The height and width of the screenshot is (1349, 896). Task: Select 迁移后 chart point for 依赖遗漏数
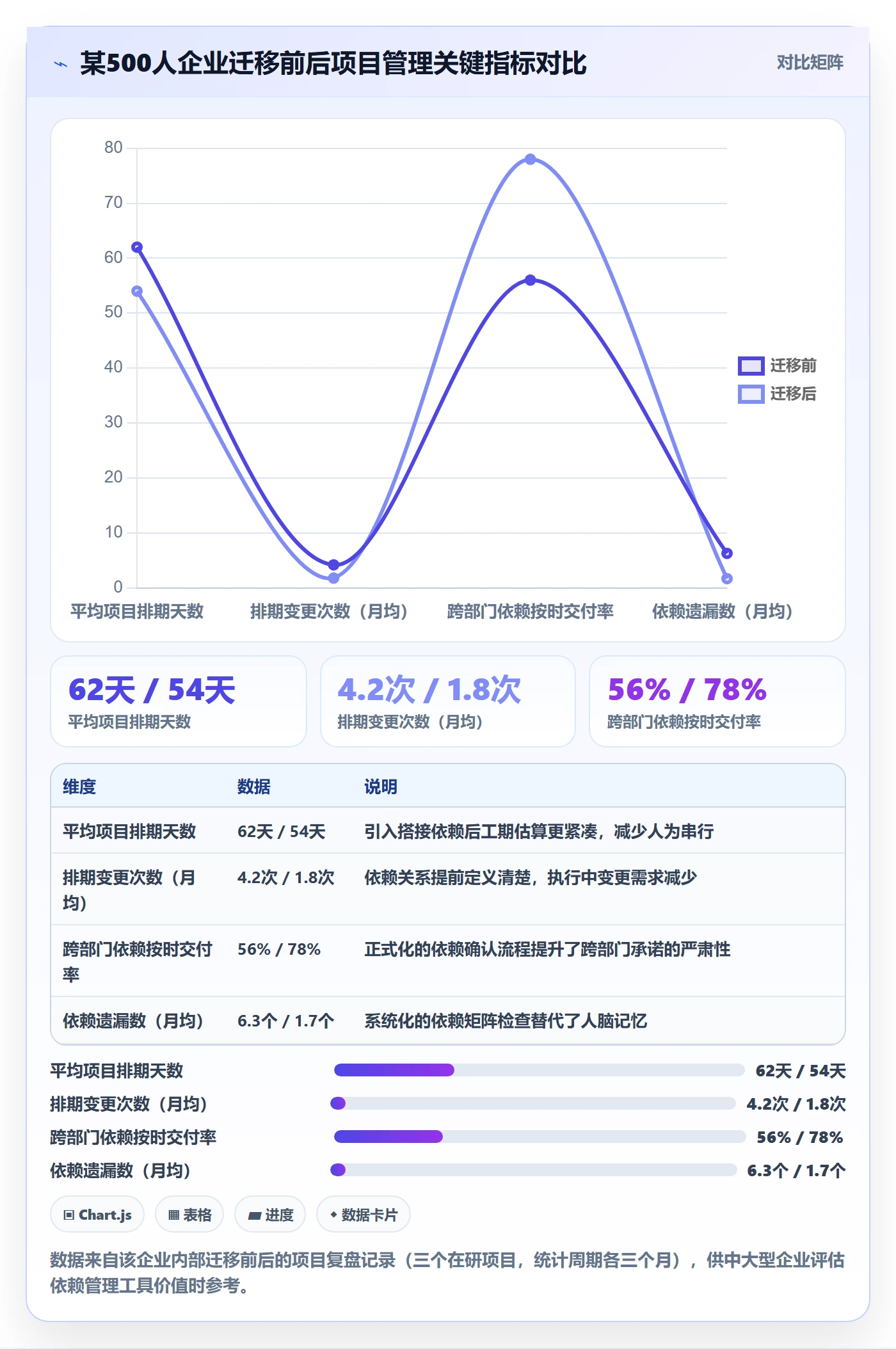click(x=727, y=579)
